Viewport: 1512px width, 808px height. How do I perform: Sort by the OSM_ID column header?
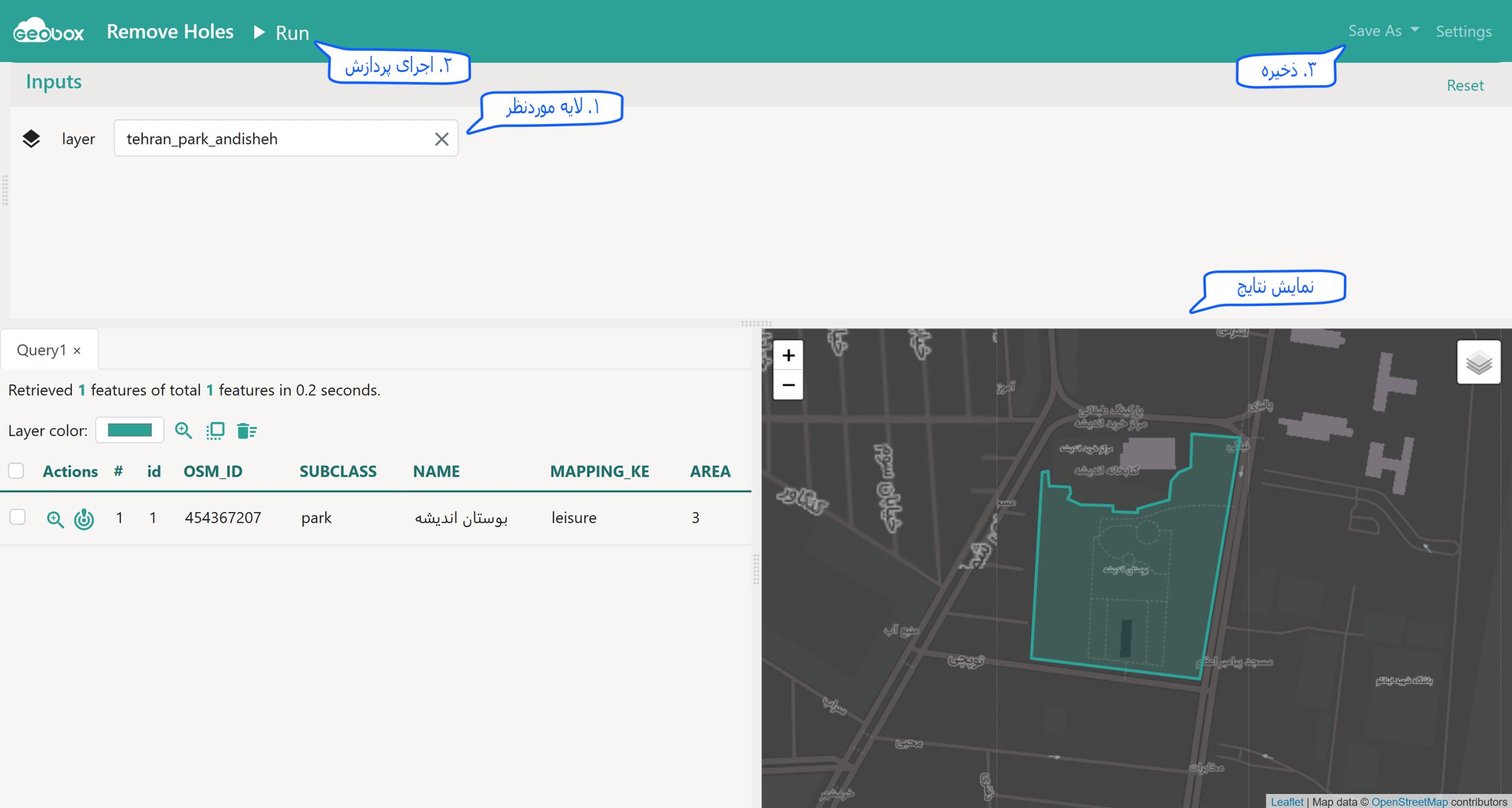click(x=213, y=471)
